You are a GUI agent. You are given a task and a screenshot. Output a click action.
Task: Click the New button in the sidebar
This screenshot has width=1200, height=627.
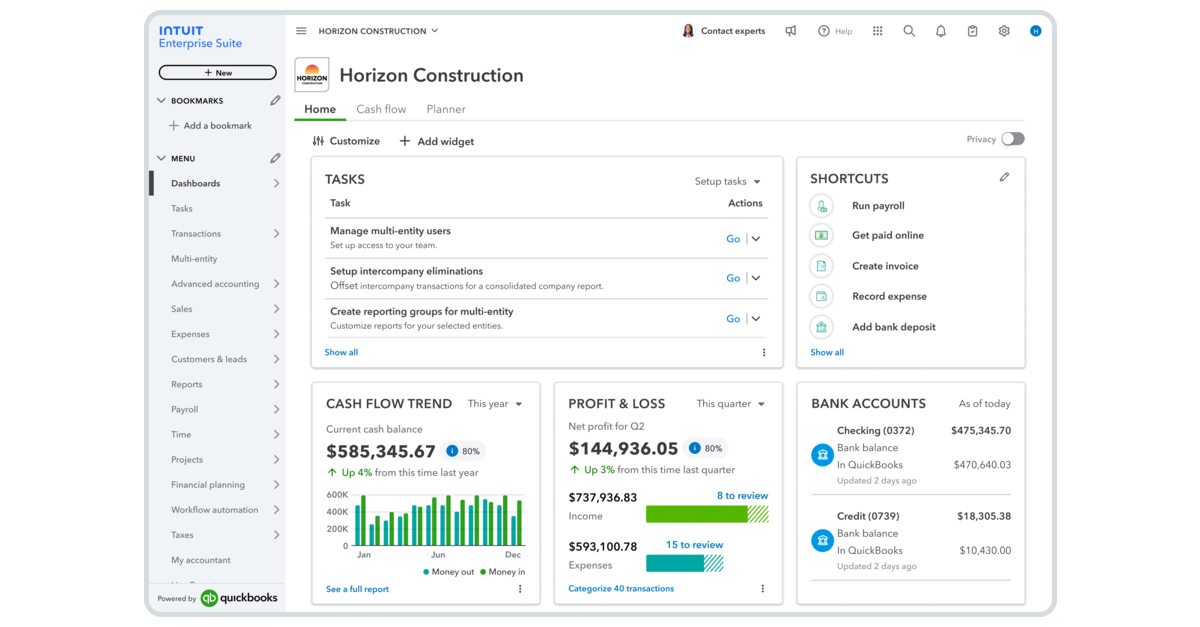217,72
